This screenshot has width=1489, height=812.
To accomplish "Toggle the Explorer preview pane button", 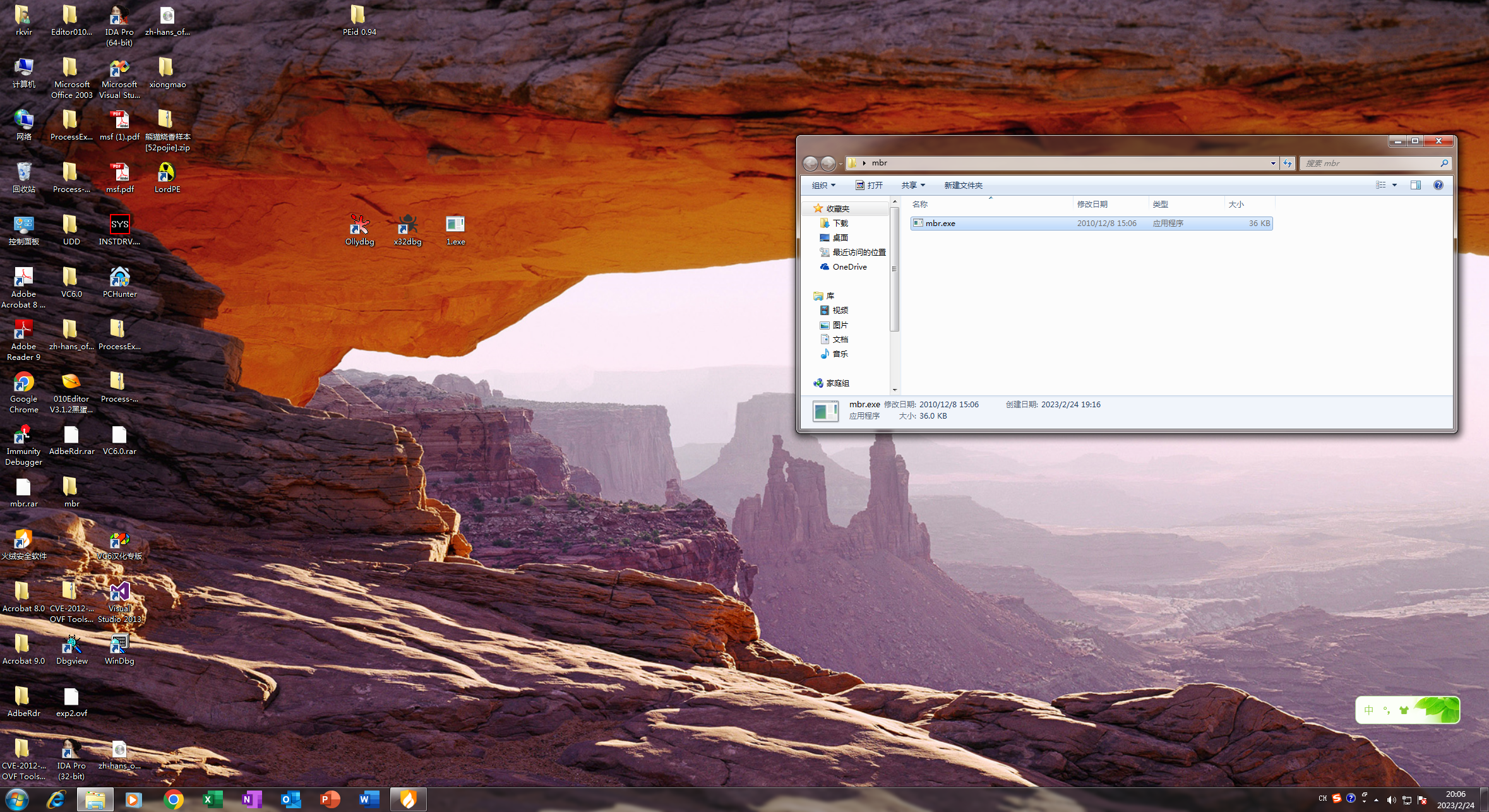I will point(1415,185).
